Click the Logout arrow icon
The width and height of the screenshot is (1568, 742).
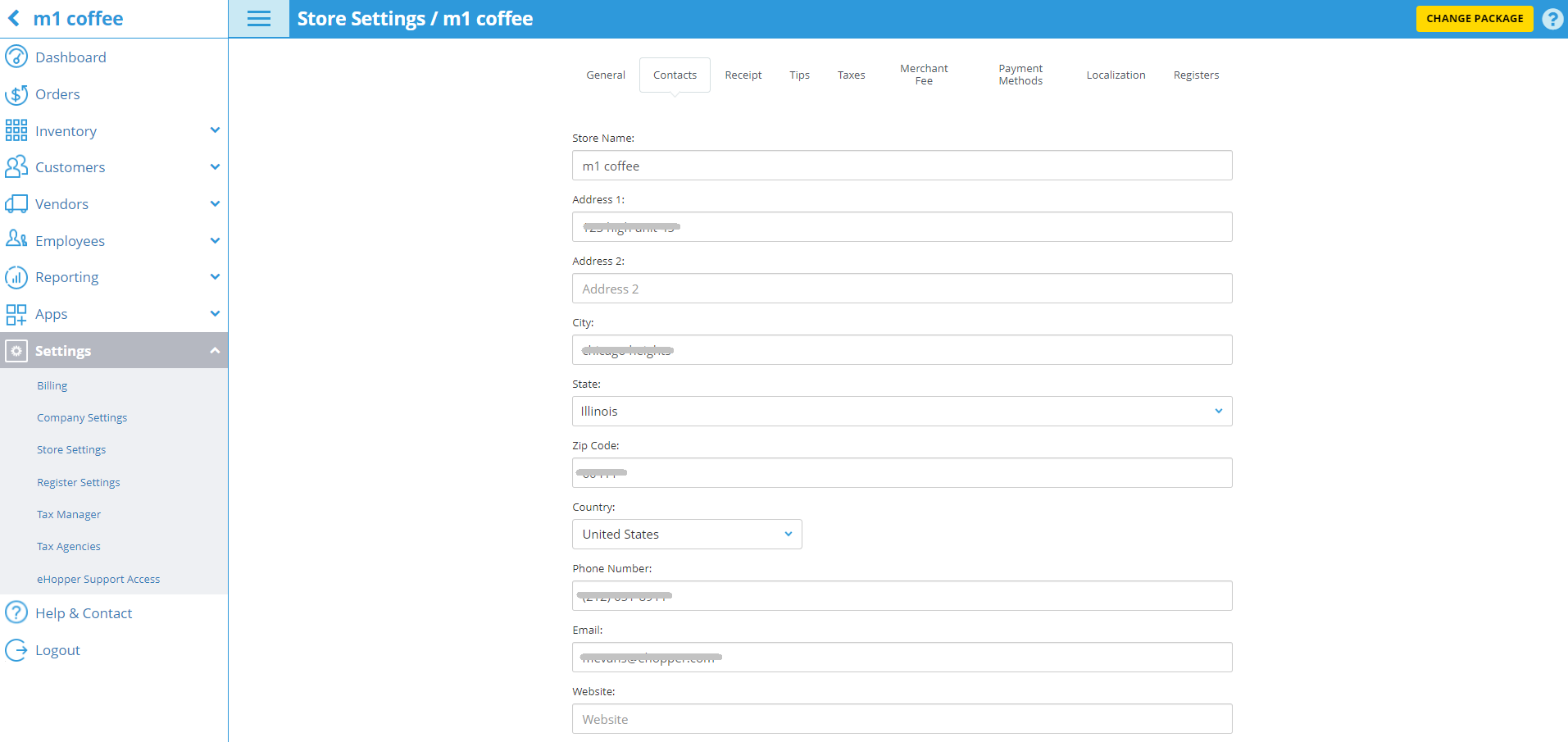[16, 650]
